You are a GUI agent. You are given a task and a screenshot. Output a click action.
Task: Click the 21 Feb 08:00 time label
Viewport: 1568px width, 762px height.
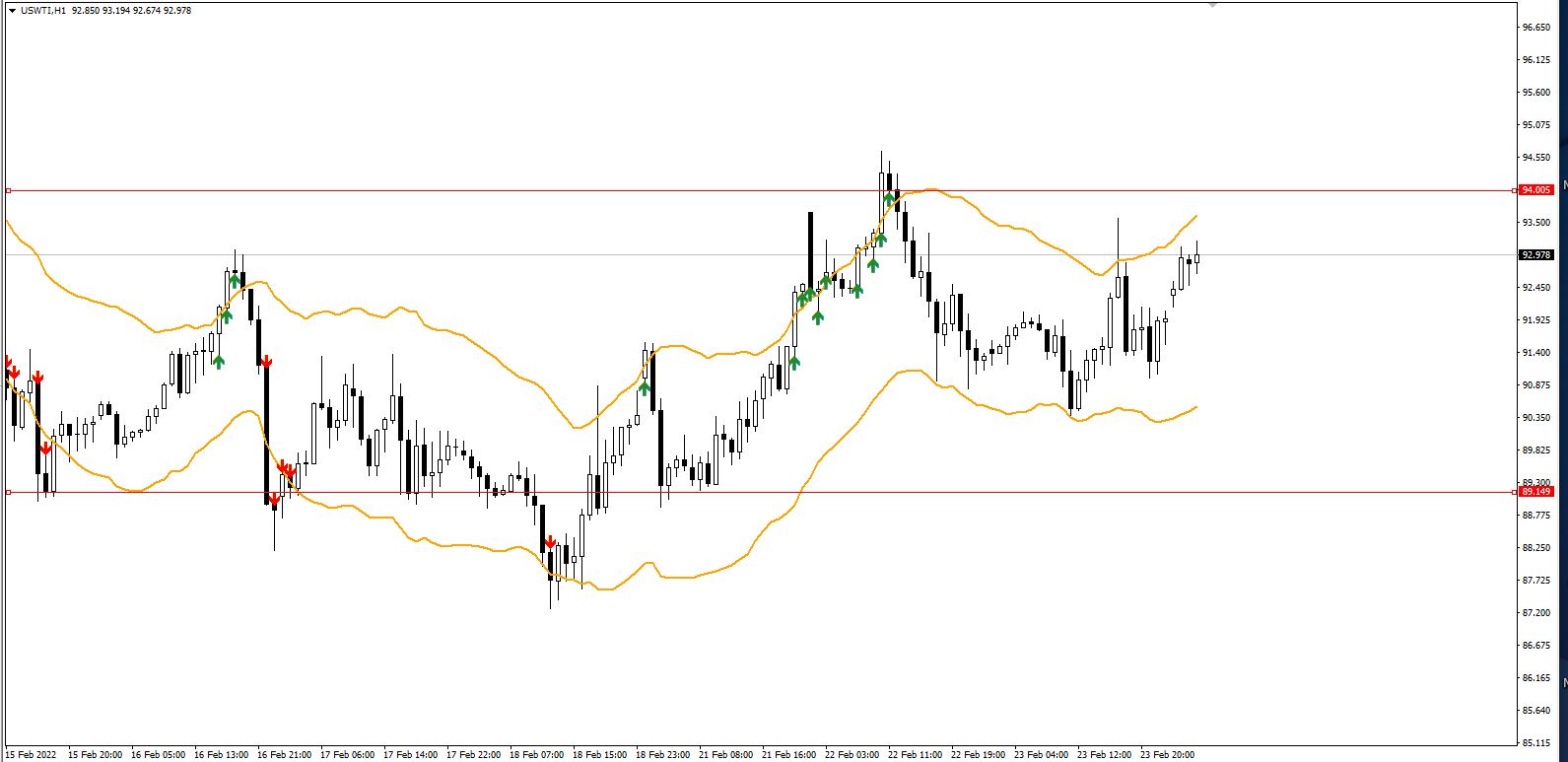(726, 755)
